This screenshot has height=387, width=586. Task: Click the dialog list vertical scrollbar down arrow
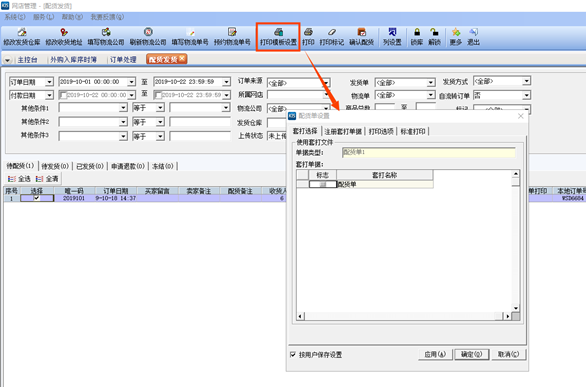tap(516, 308)
